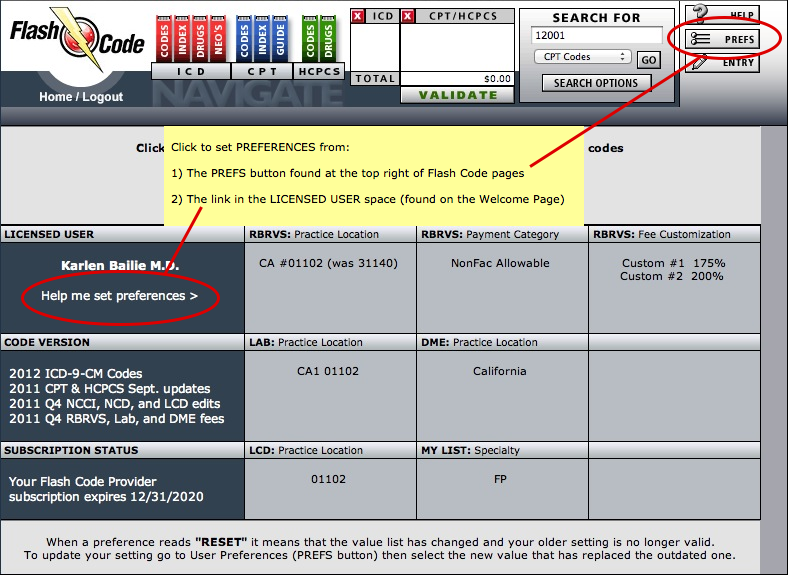Image resolution: width=788 pixels, height=575 pixels.
Task: Open the red ICD CODES book
Action: [164, 39]
